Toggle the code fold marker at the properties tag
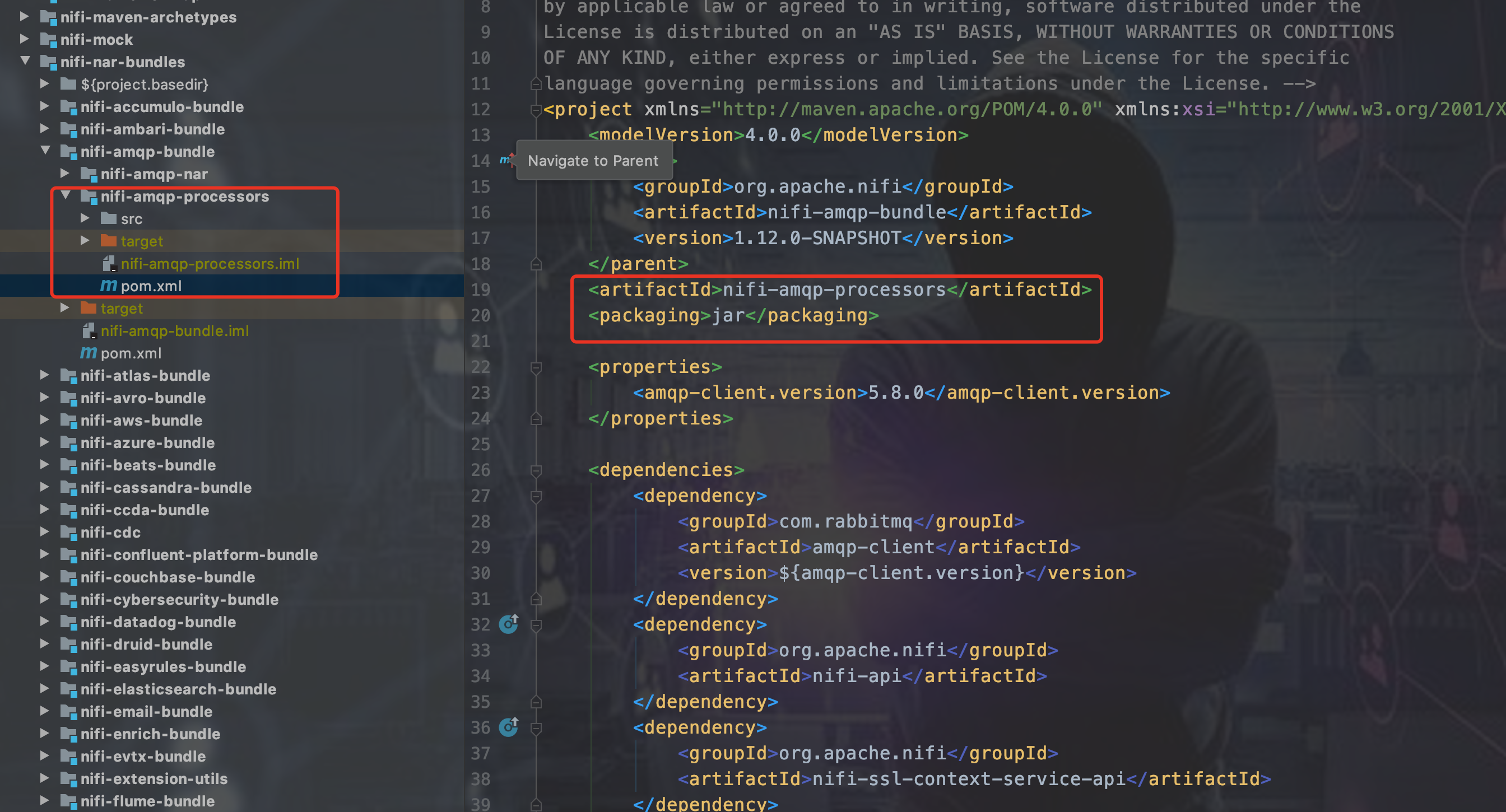1506x812 pixels. (536, 367)
